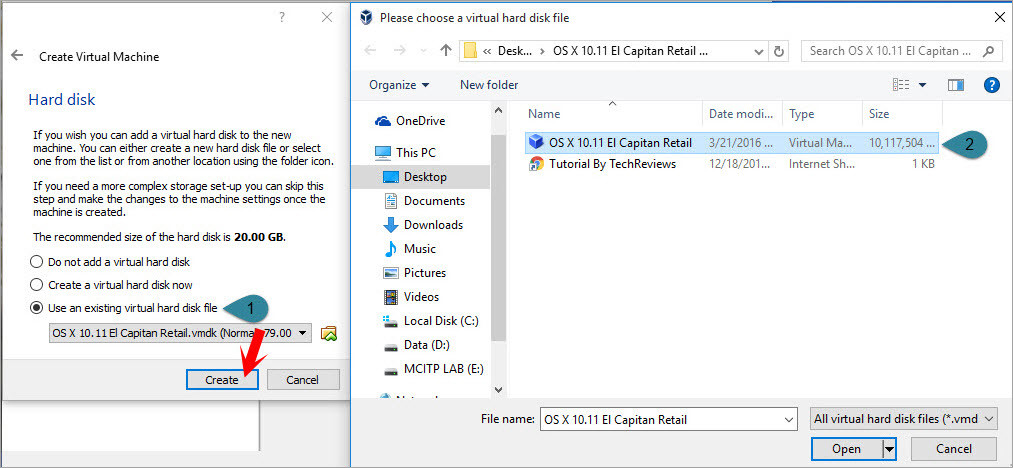
Task: Open file dialog help icon
Action: 992,85
